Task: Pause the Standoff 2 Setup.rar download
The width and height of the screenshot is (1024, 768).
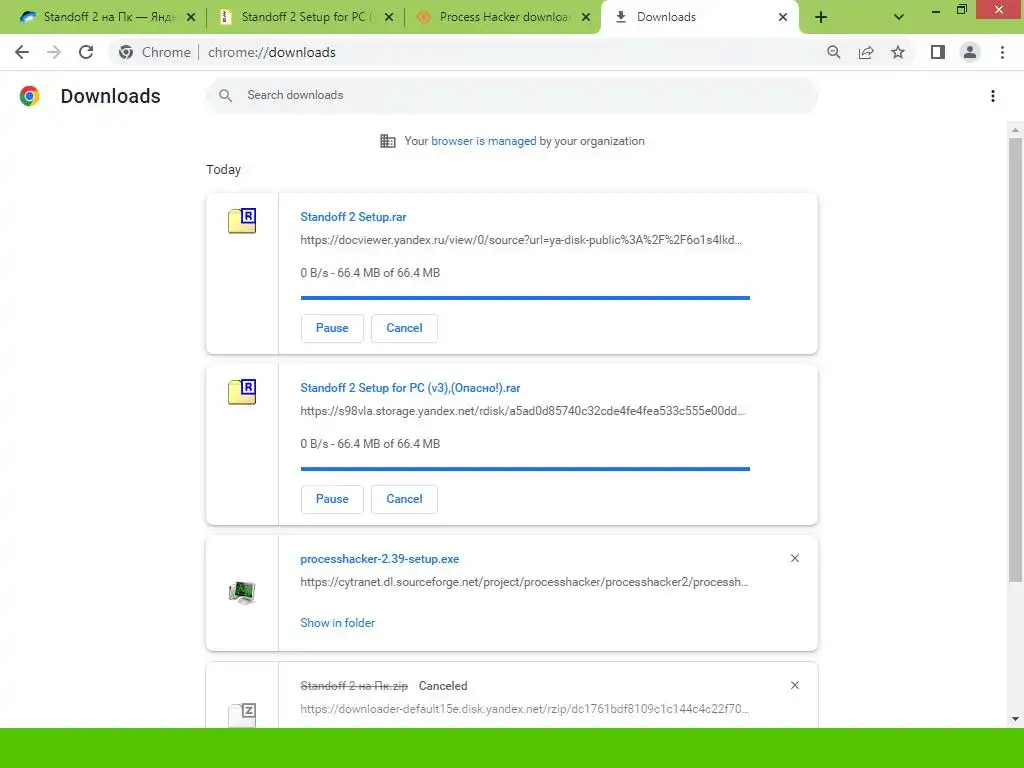Action: [x=332, y=328]
